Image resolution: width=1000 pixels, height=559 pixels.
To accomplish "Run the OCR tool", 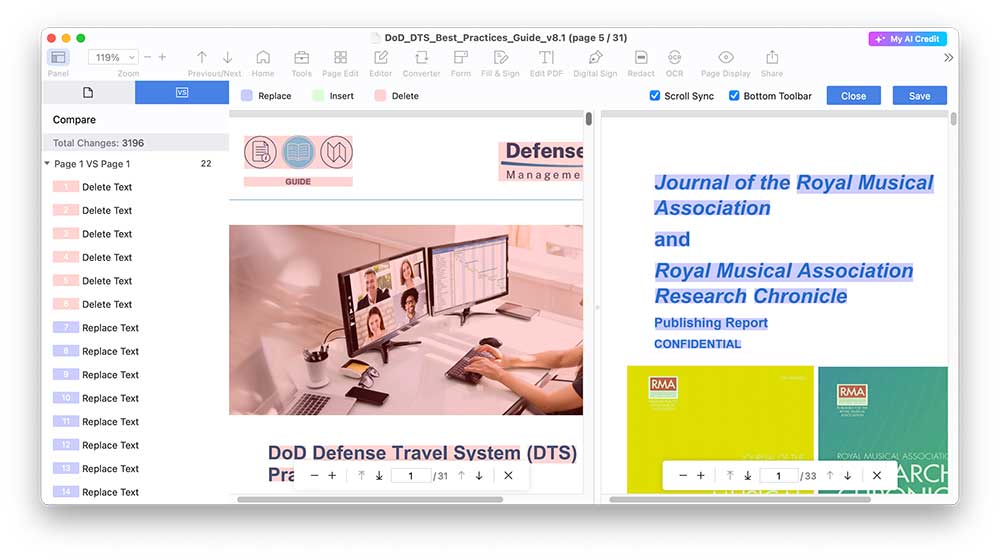I will (x=675, y=58).
